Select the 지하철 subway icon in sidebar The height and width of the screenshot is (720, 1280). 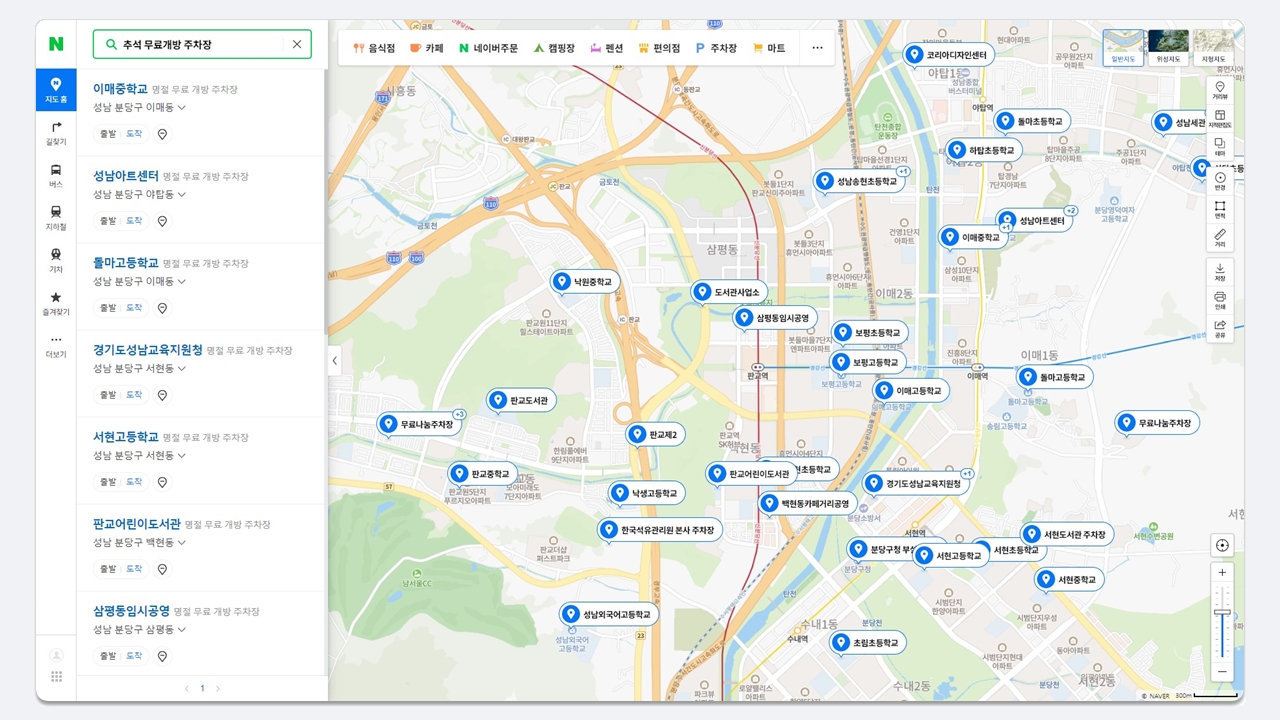56,217
